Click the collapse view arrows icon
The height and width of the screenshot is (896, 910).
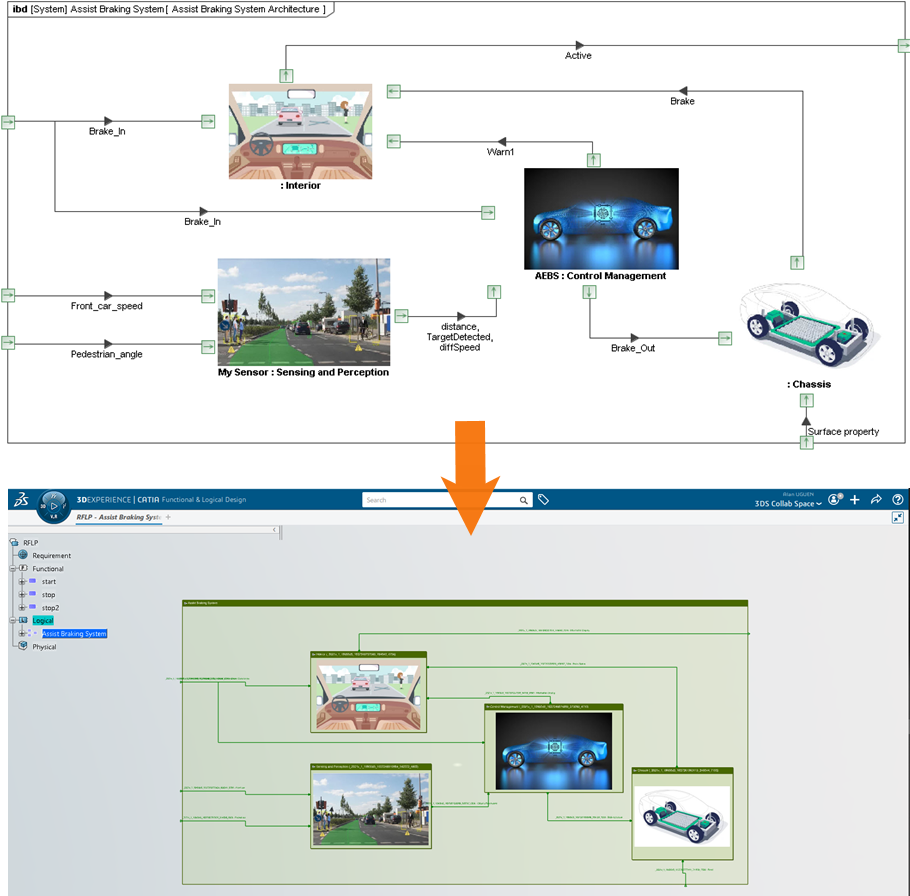pyautogui.click(x=898, y=517)
